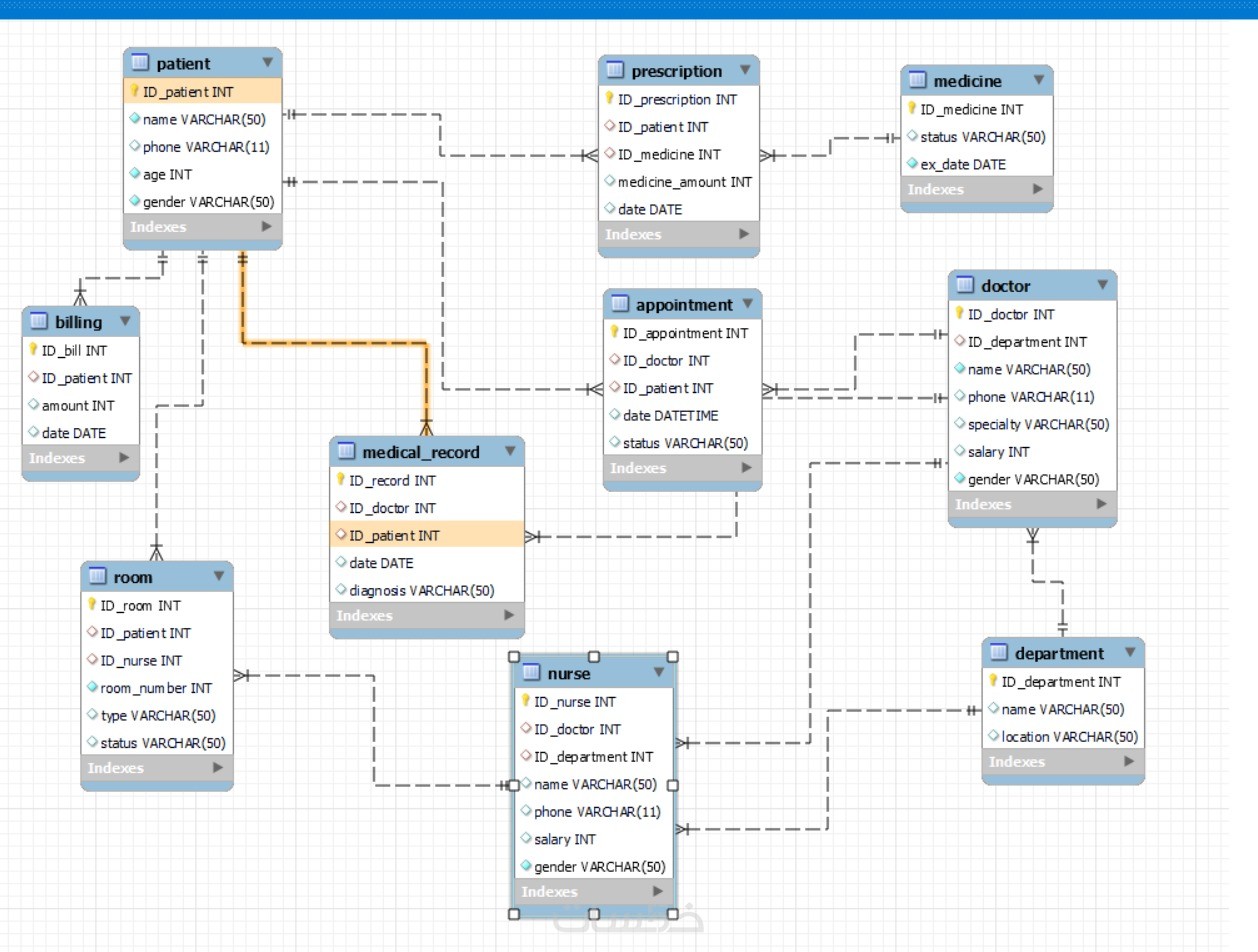Expand Indexes section of medical_record table
This screenshot has height=952, width=1258.
[x=509, y=615]
